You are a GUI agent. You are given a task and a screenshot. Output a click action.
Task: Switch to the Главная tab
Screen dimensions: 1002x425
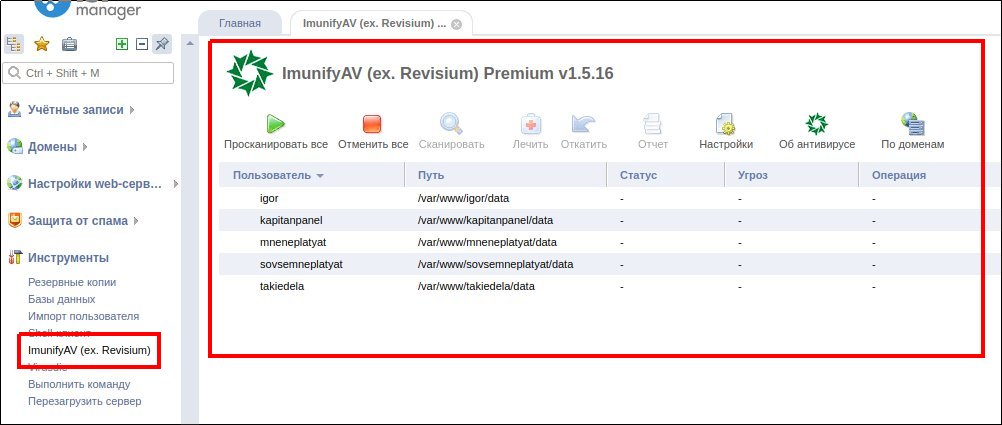click(x=240, y=23)
